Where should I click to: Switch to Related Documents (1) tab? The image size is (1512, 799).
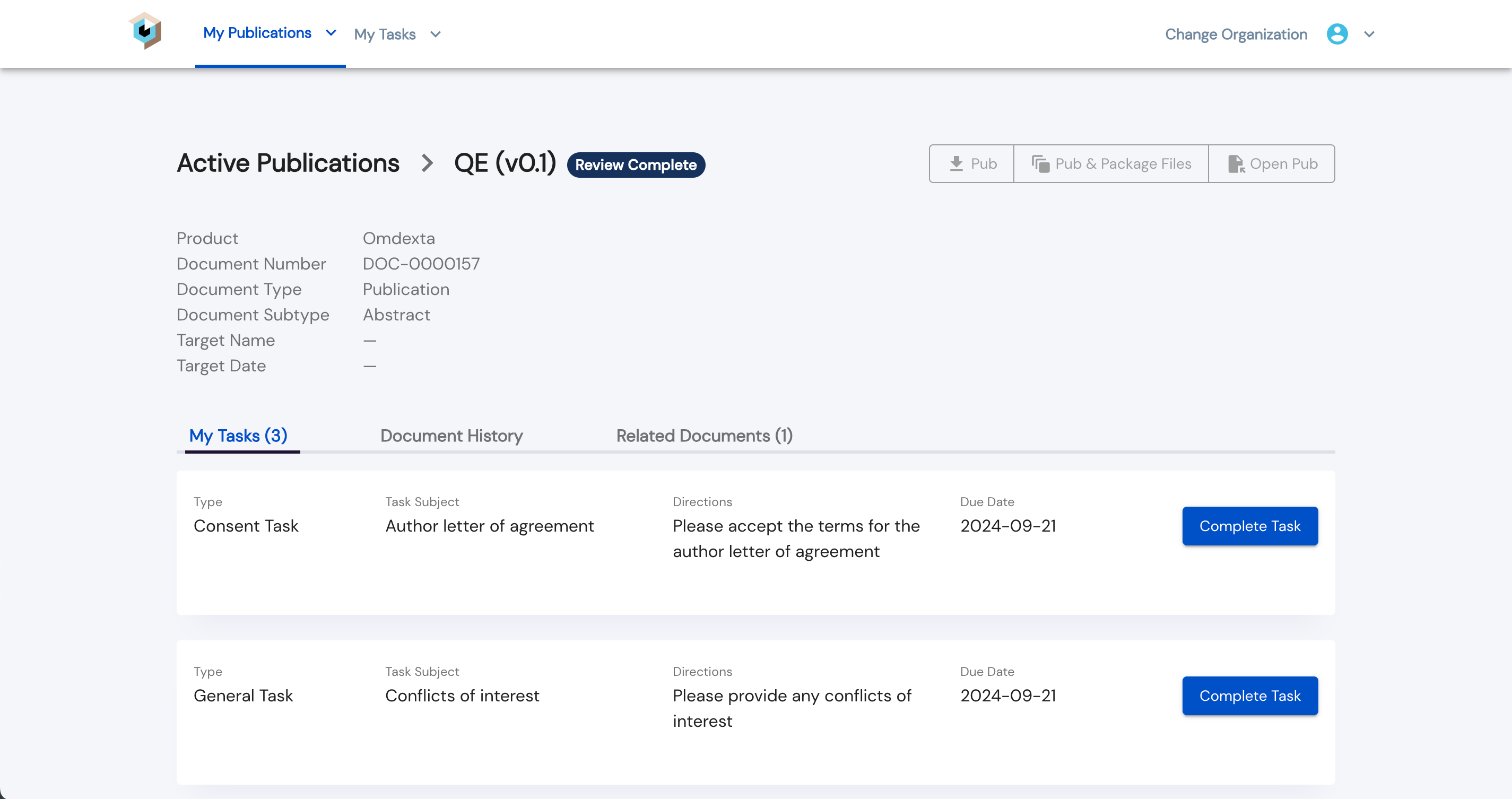(x=704, y=436)
